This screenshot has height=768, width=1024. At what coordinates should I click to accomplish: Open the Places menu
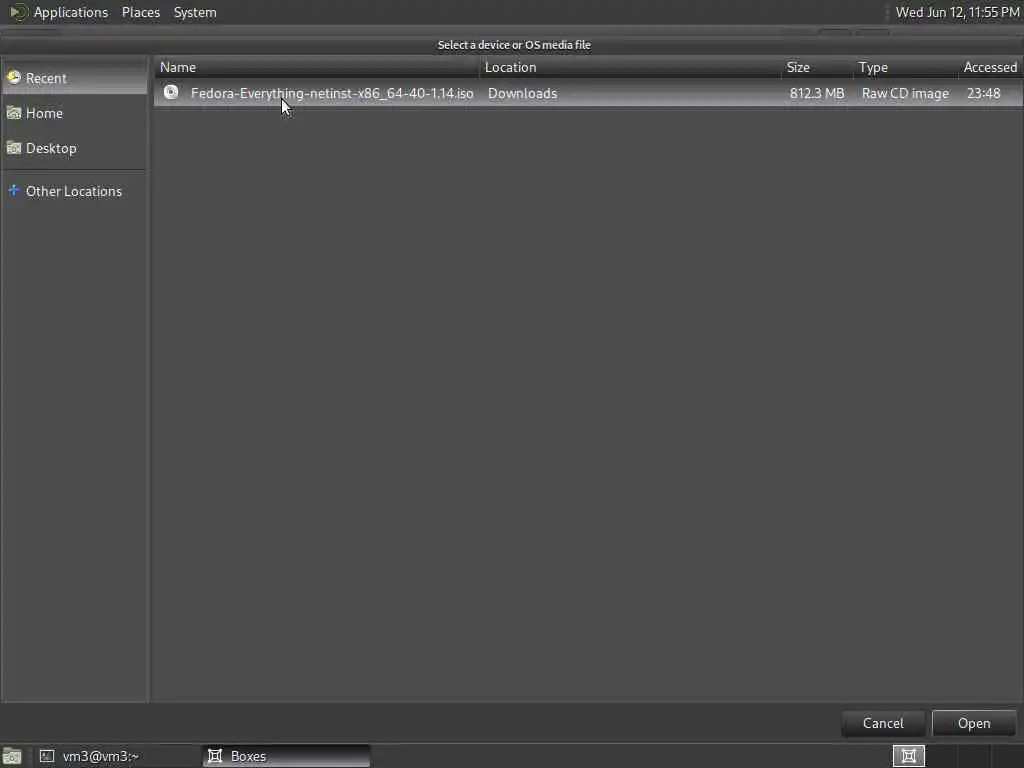[x=140, y=12]
